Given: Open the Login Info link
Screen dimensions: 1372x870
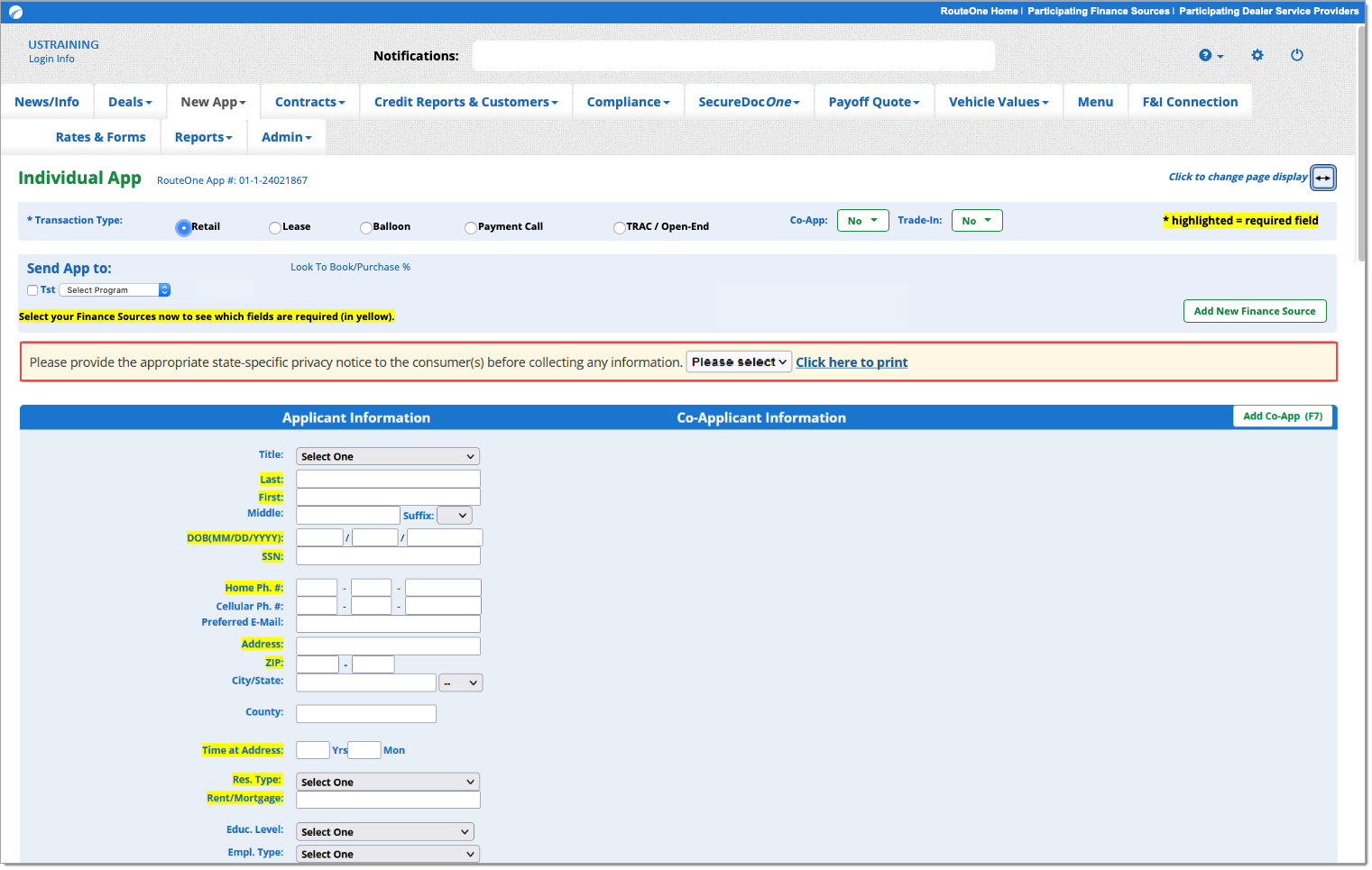Looking at the screenshot, I should pos(51,60).
